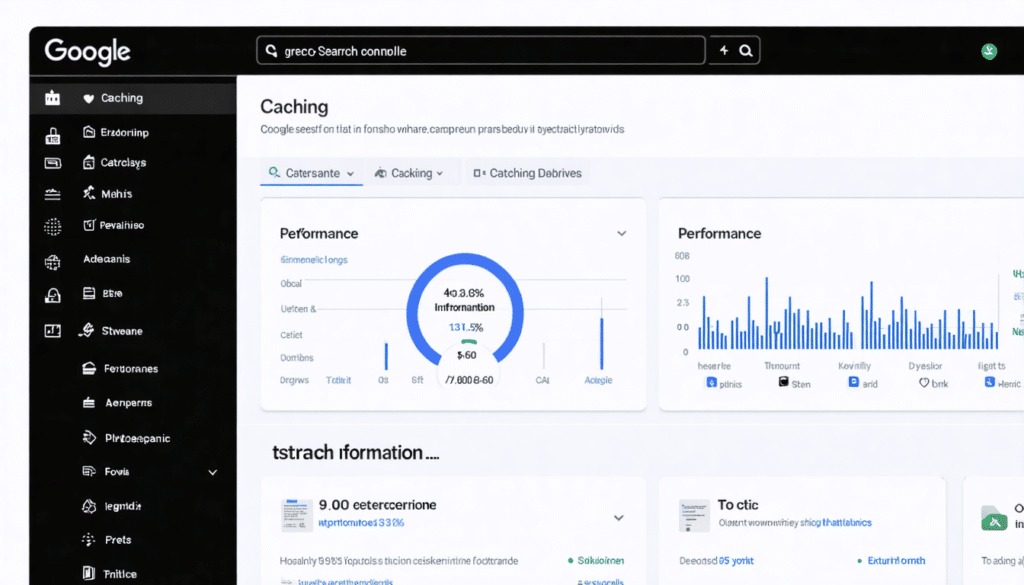Image resolution: width=1024 pixels, height=585 pixels.
Task: Click the left rail stack icon beside Mehis
Action: point(53,194)
